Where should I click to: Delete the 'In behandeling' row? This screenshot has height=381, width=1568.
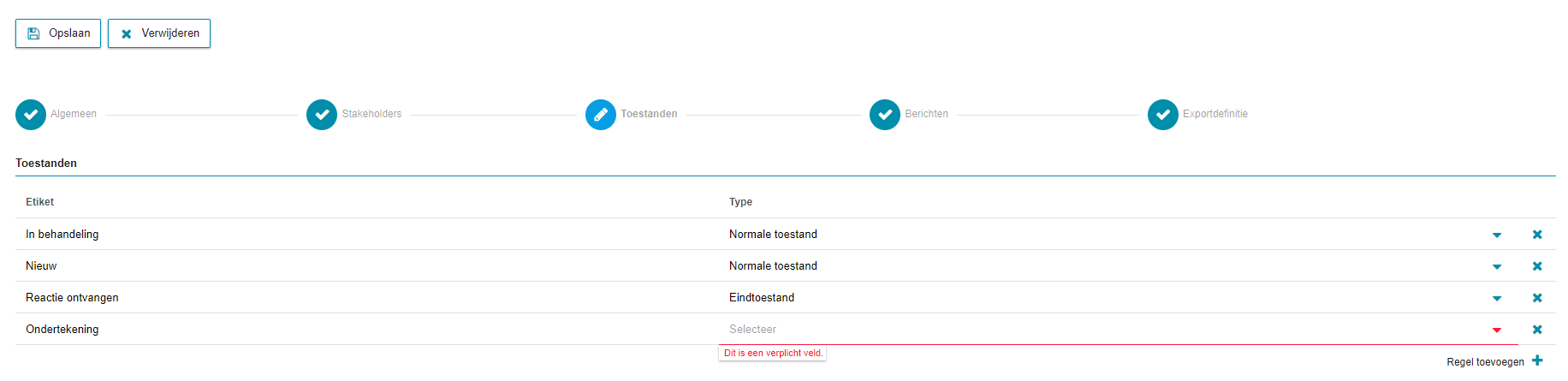tap(1537, 235)
